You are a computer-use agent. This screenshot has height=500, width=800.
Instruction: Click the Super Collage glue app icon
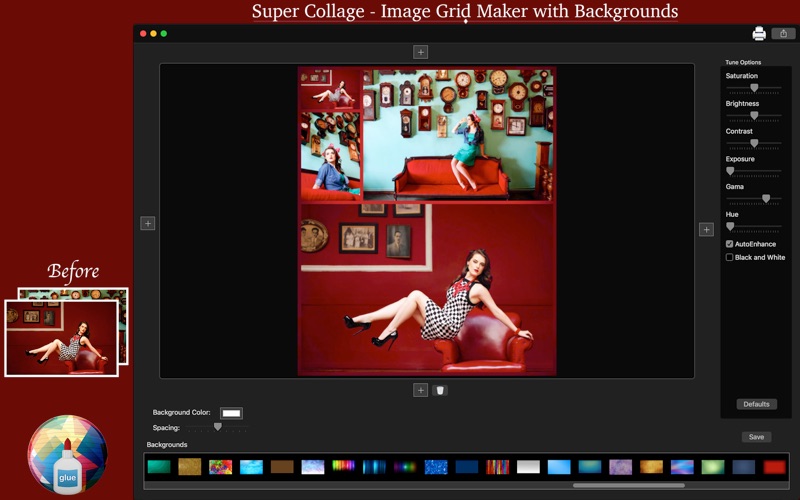pos(67,455)
